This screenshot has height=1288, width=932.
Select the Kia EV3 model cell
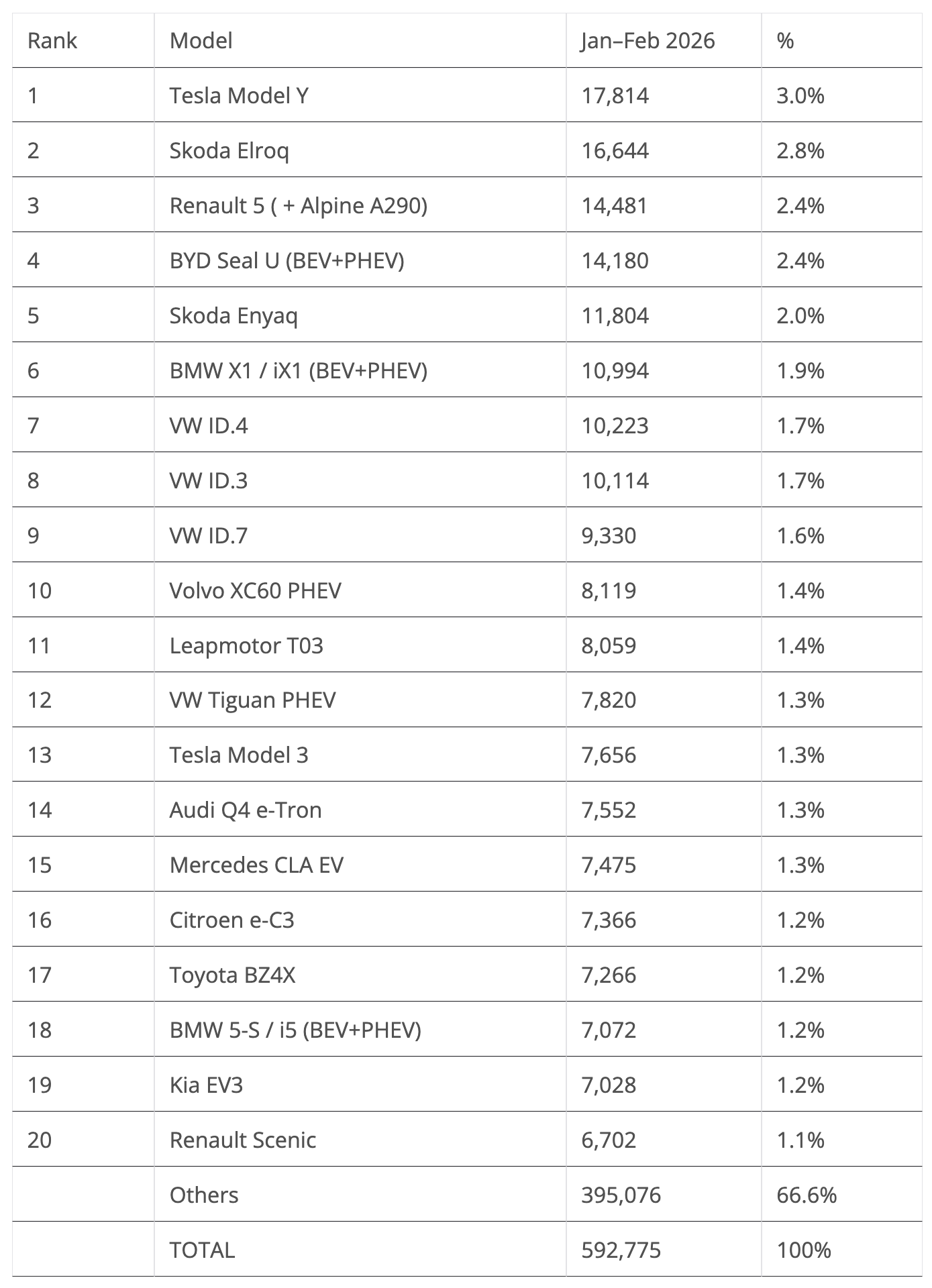206,1085
